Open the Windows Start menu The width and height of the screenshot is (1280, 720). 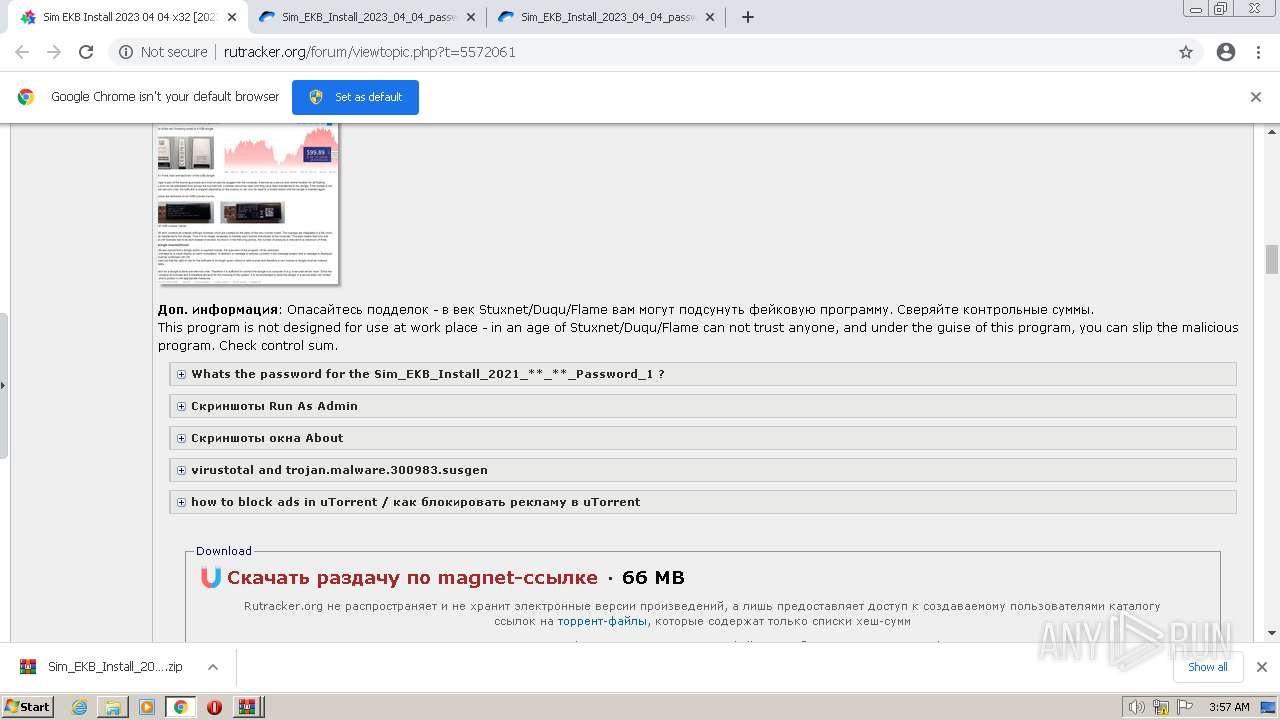point(28,707)
